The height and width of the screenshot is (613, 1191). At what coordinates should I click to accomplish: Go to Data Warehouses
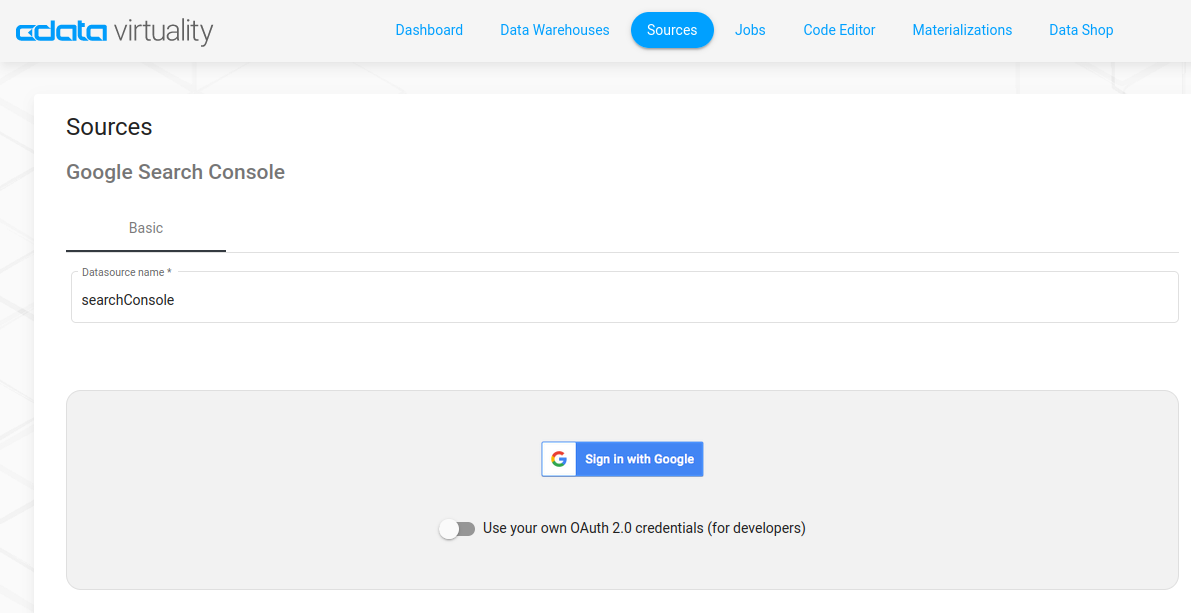coord(554,30)
